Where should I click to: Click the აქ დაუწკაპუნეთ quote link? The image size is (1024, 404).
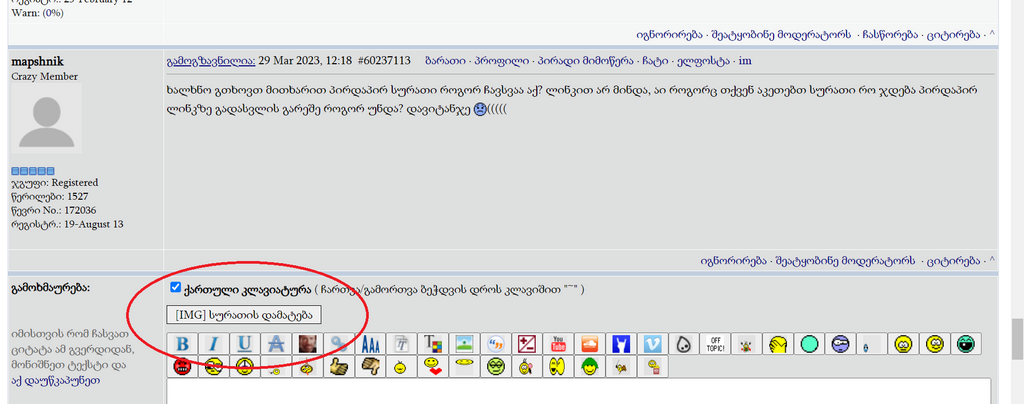click(x=56, y=380)
